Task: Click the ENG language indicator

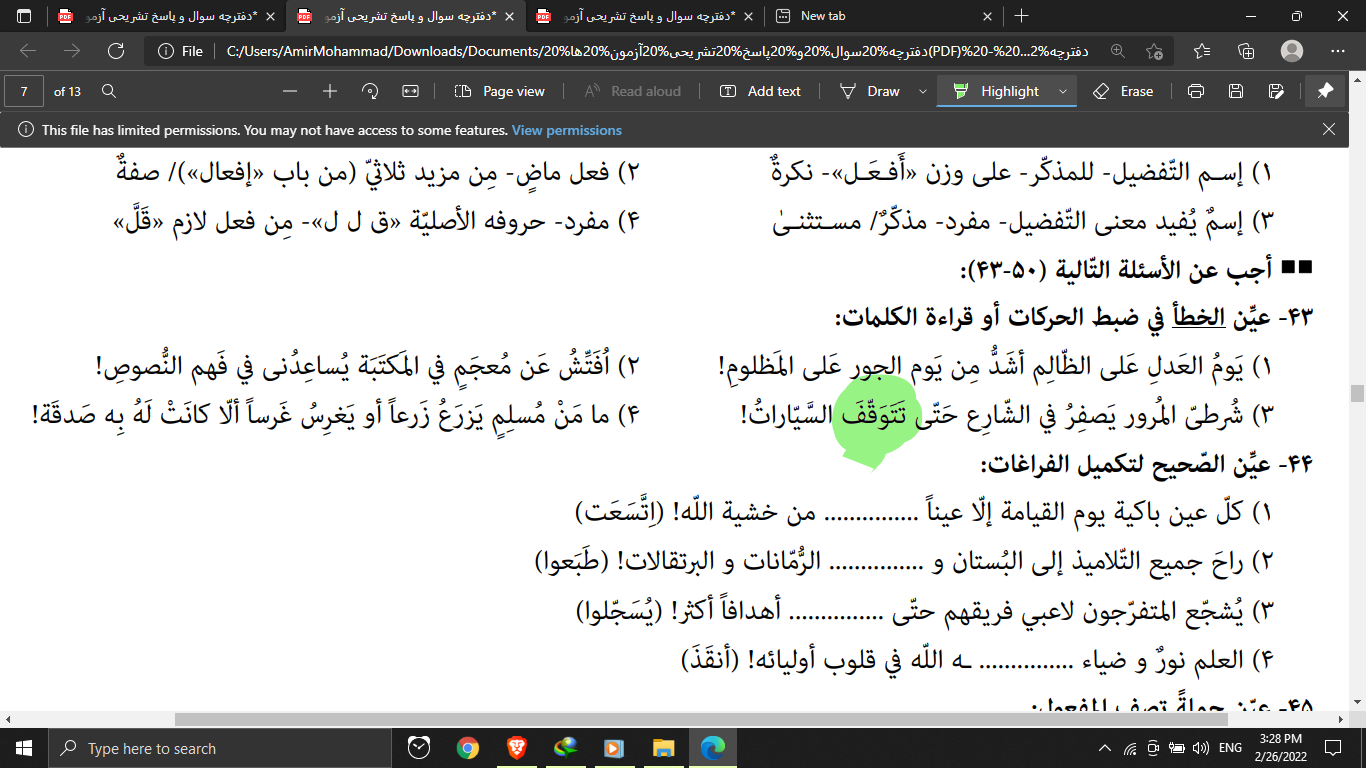Action: (x=1230, y=748)
